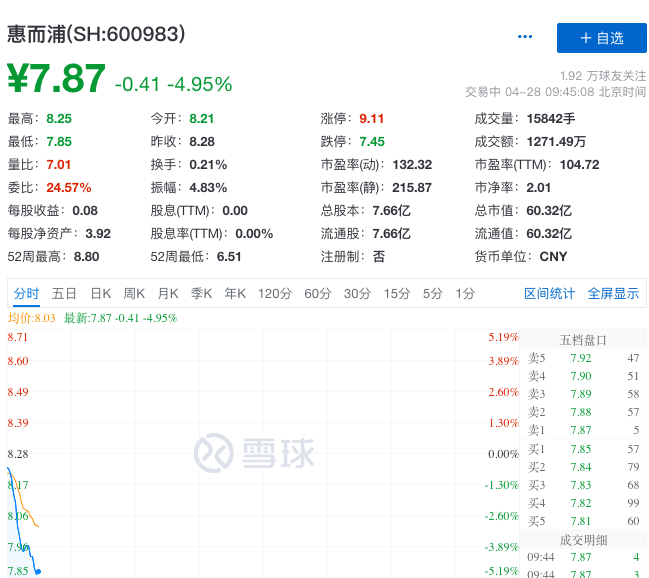649x578 pixels.
Task: Switch to the 五日 chart tab
Action: tap(64, 294)
